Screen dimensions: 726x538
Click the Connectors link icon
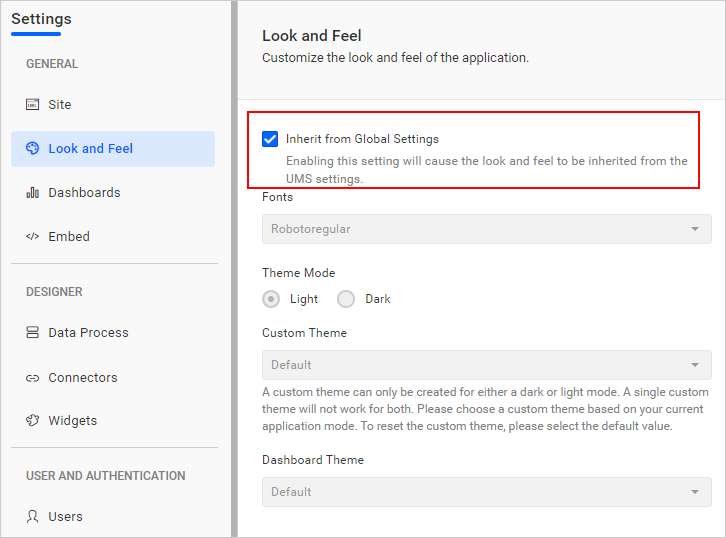pyautogui.click(x=32, y=378)
